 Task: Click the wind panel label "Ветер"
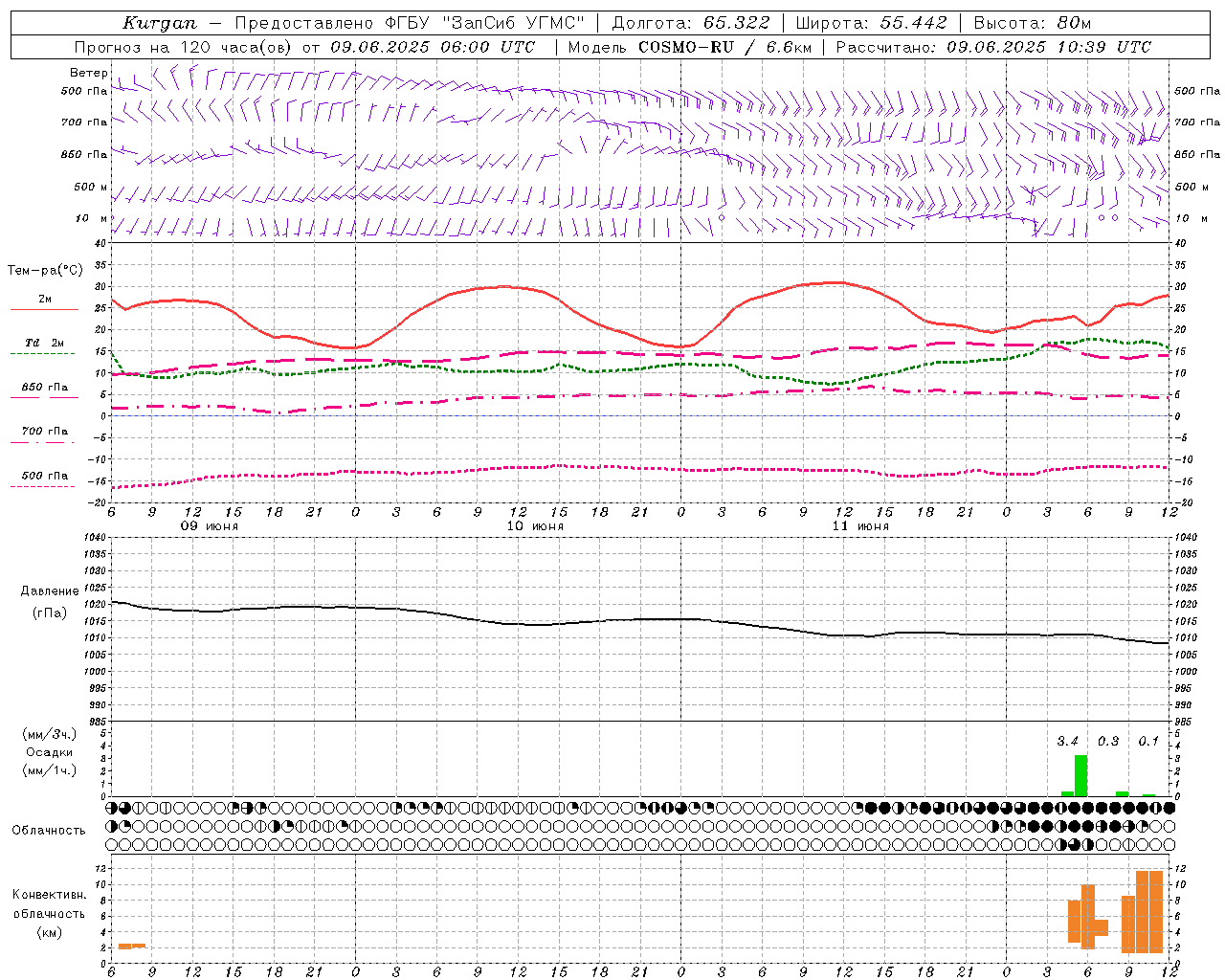tap(88, 73)
